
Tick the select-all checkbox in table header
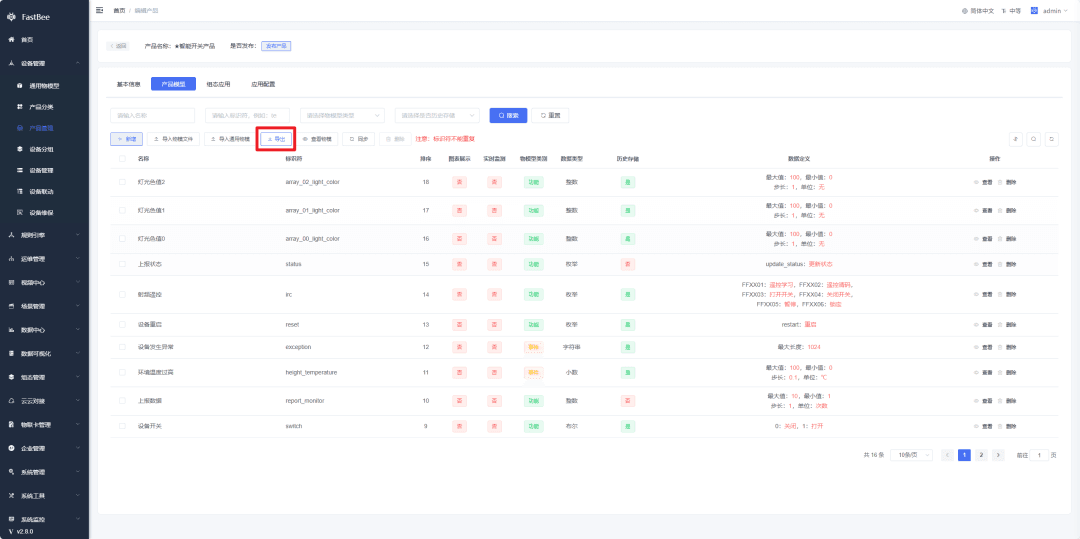click(122, 158)
